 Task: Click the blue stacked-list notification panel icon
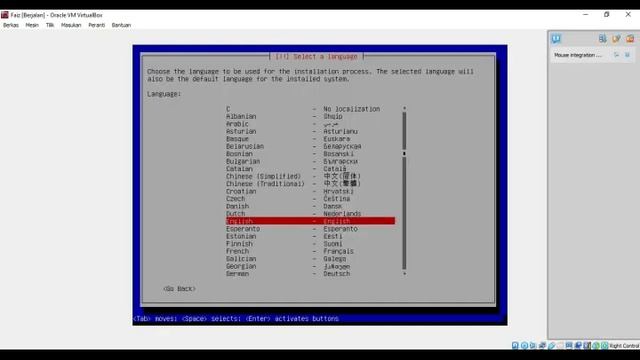pos(602,39)
